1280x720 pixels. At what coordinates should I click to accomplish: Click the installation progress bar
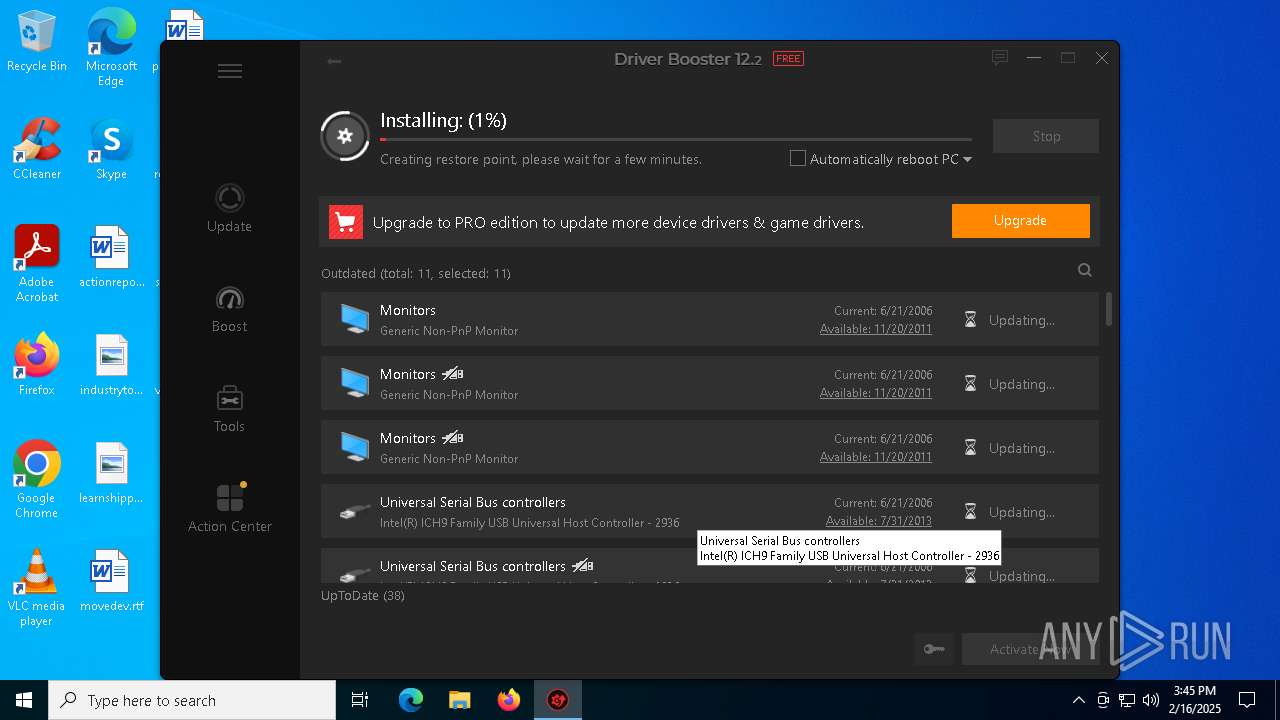tap(676, 139)
